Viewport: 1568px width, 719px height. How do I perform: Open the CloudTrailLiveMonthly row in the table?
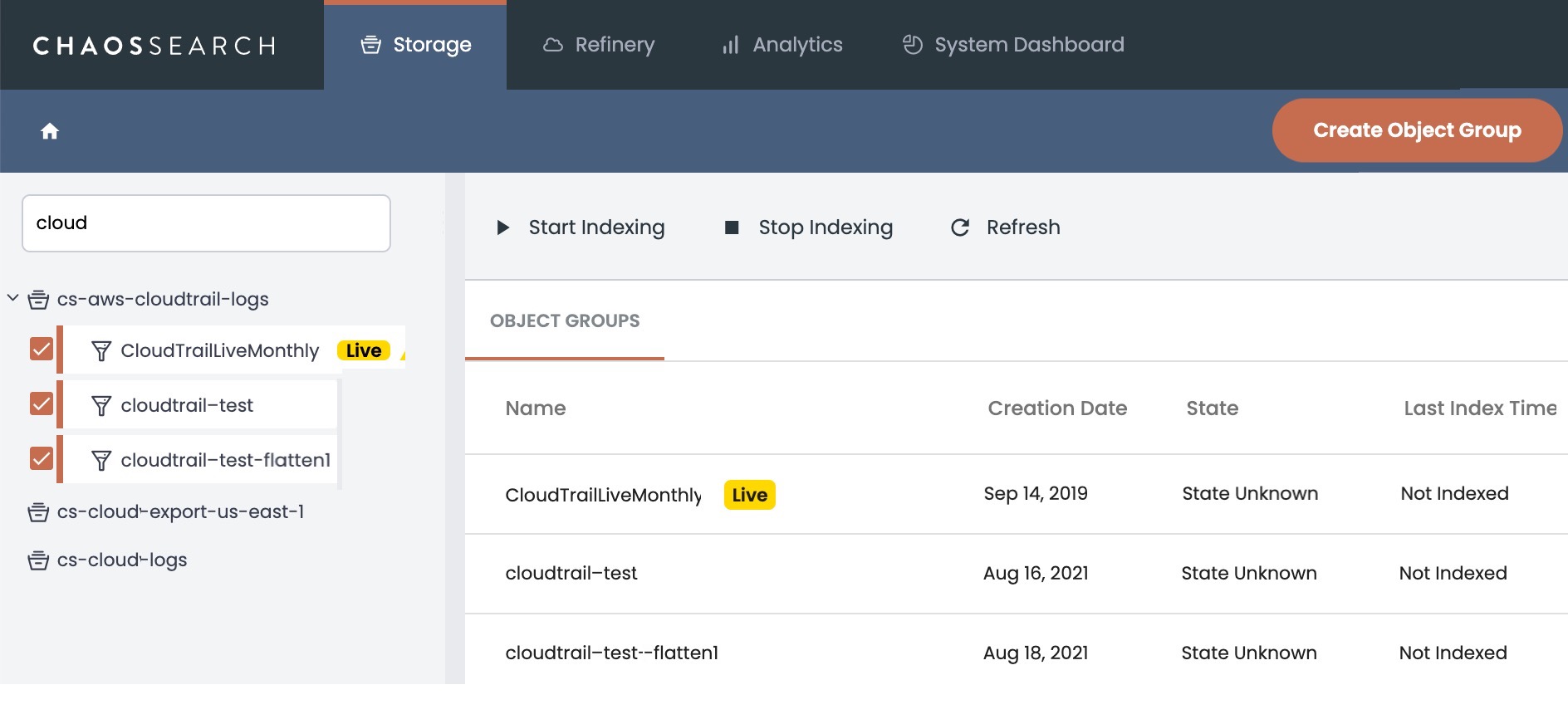[x=603, y=495]
